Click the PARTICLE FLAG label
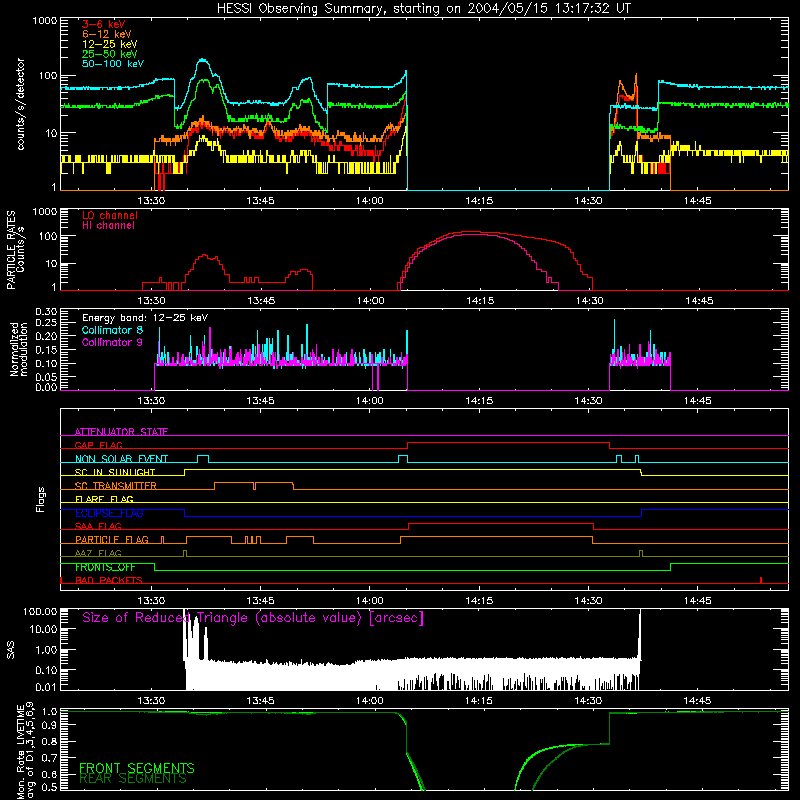The height and width of the screenshot is (800, 800). pos(112,540)
